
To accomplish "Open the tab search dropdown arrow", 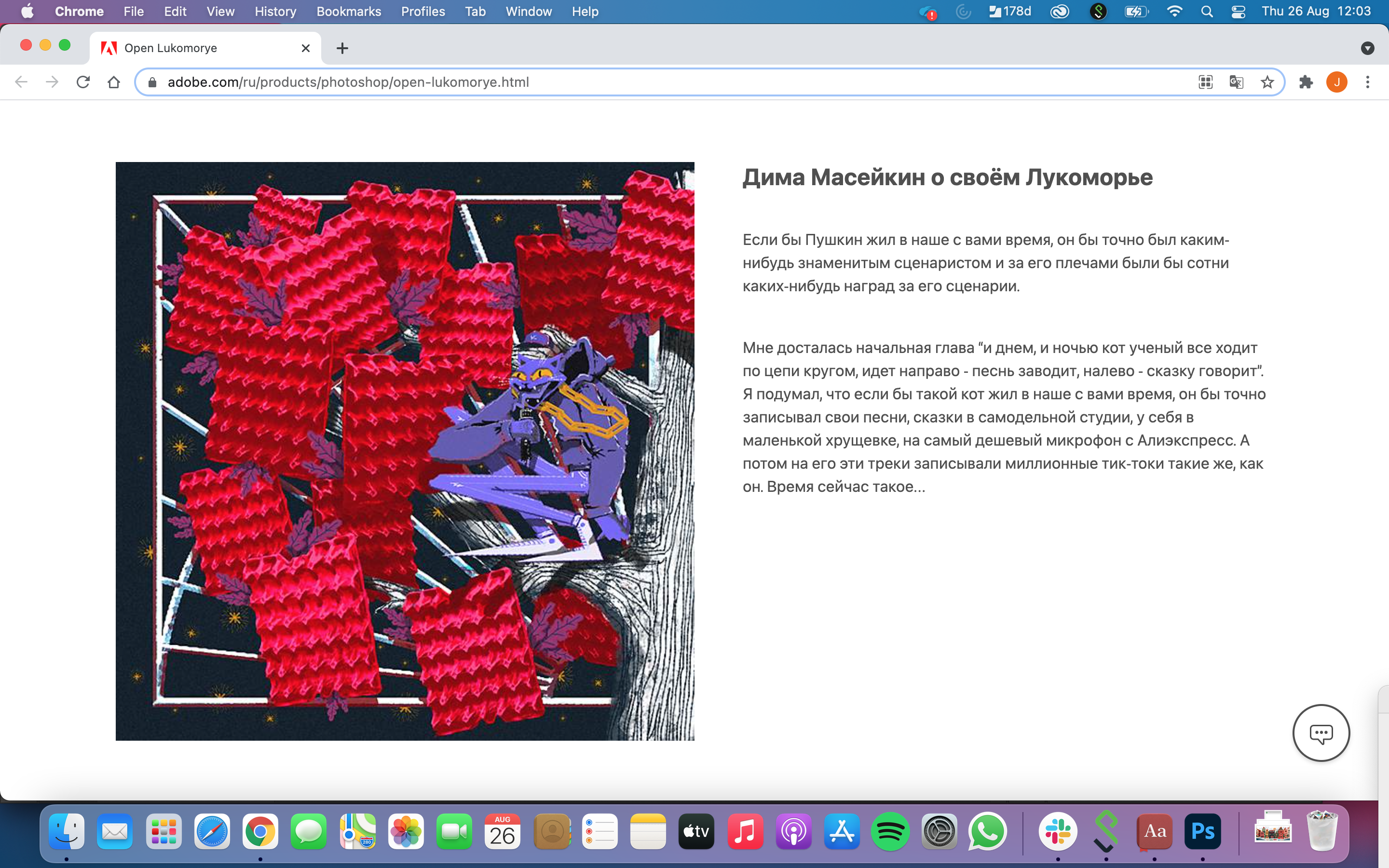I will point(1368,48).
